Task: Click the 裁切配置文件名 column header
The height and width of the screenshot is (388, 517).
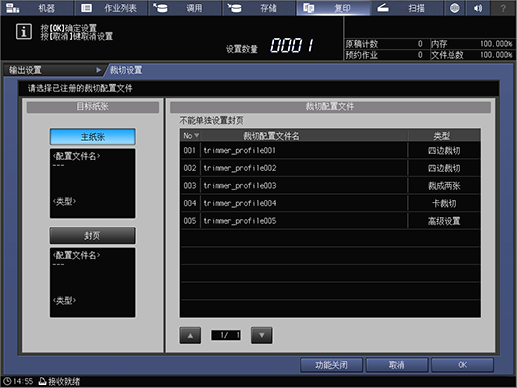Action: tap(271, 136)
